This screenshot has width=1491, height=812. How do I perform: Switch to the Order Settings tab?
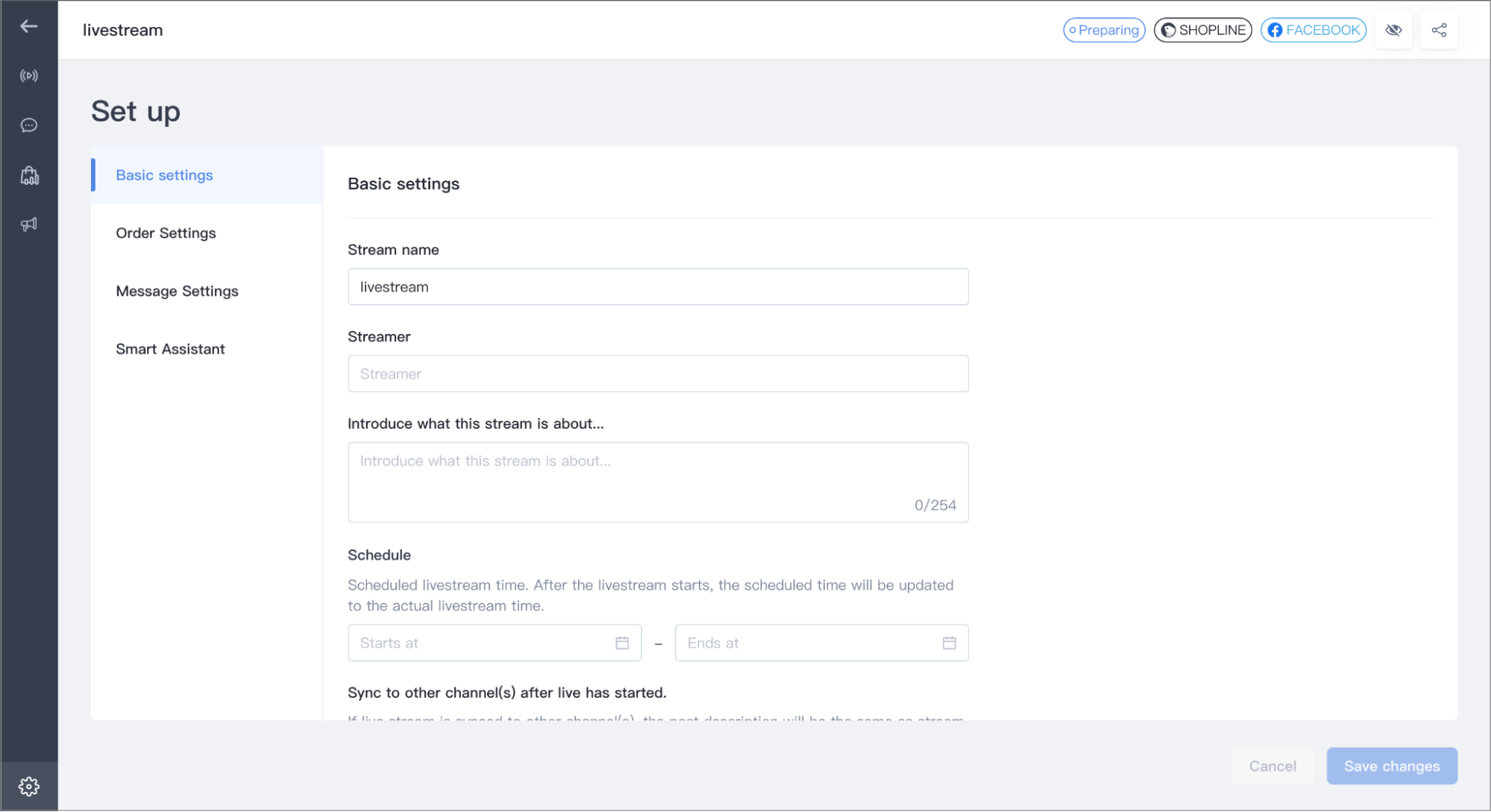click(x=207, y=233)
